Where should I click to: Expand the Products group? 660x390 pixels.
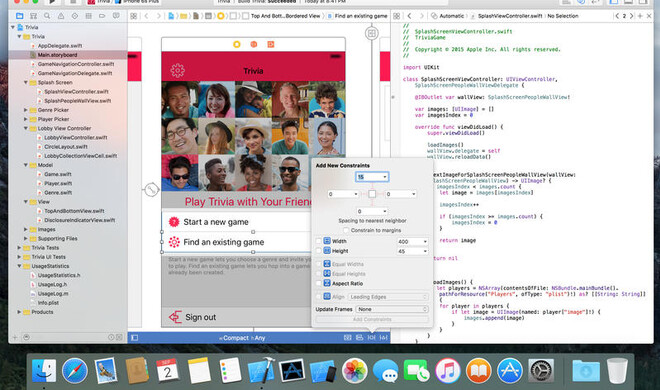(x=19, y=312)
